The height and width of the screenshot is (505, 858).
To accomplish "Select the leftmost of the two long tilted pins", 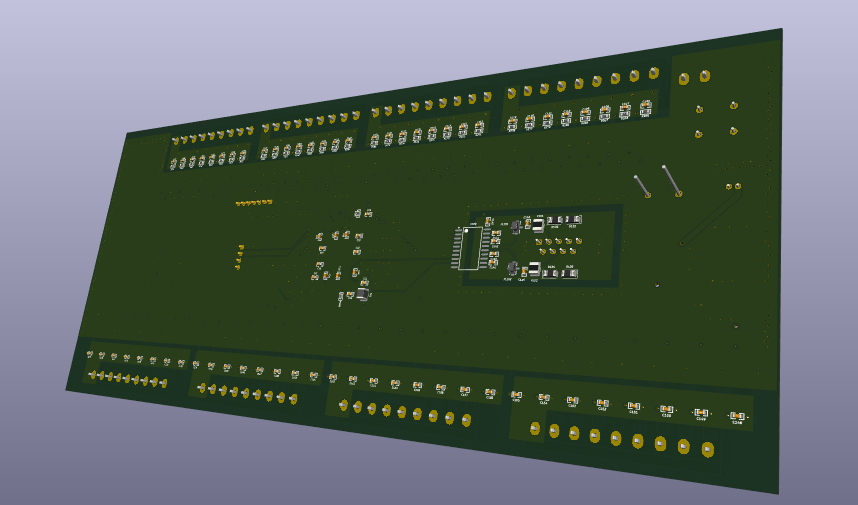I will 642,186.
